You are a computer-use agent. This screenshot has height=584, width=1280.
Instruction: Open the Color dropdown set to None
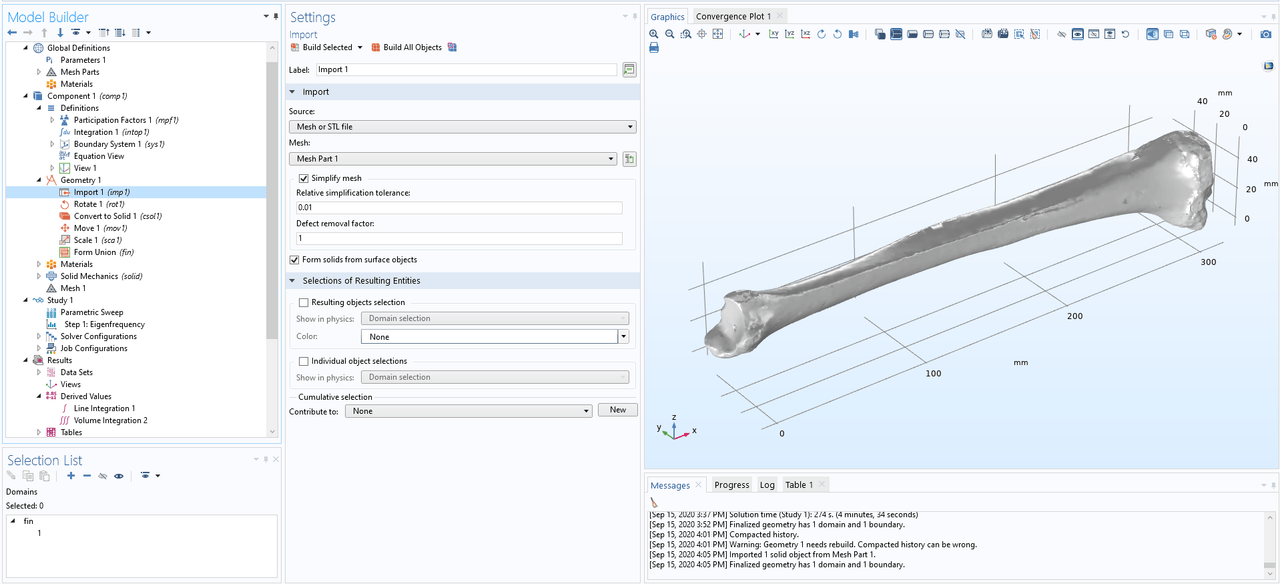tap(496, 337)
